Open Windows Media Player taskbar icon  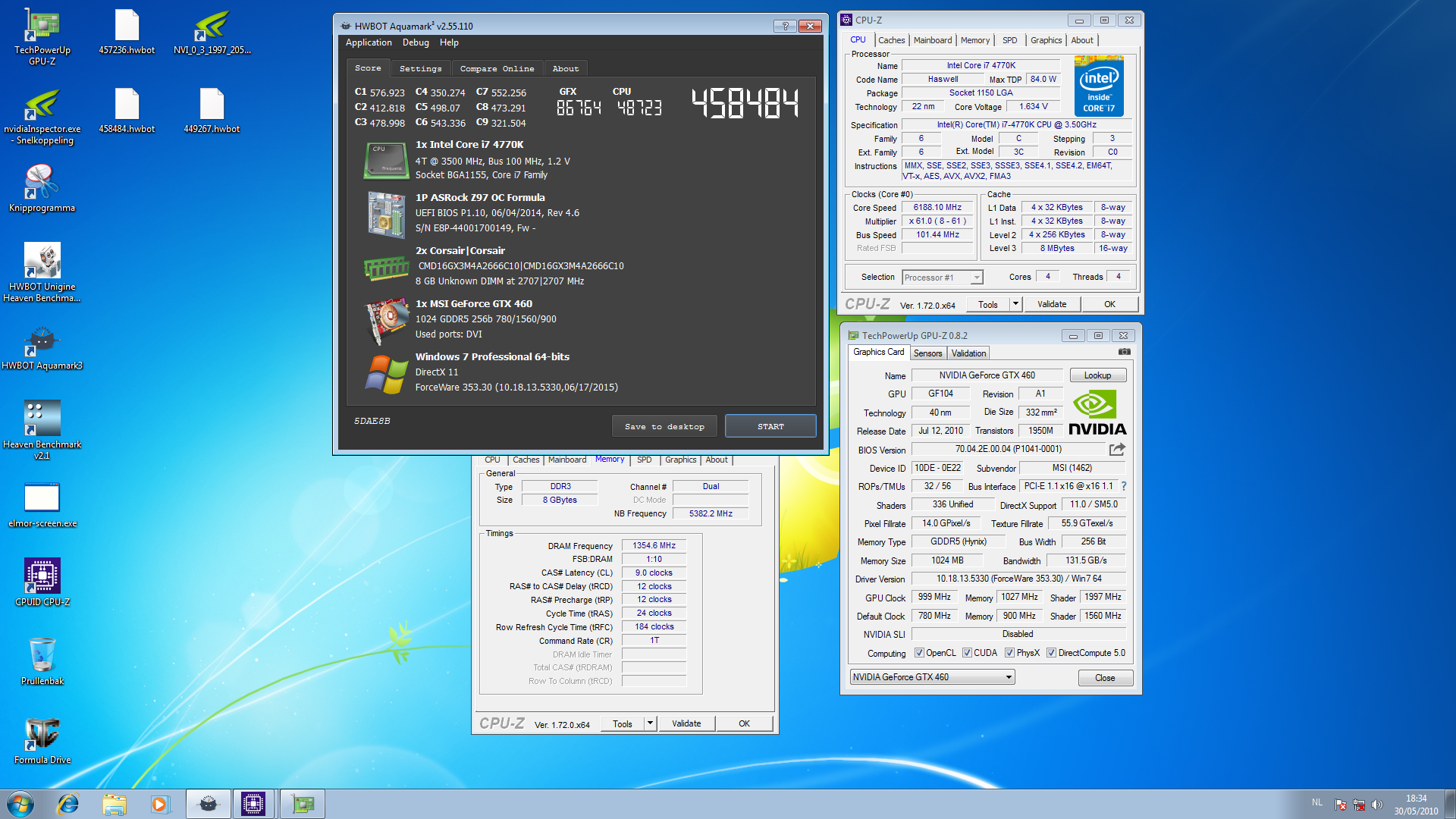tap(160, 804)
